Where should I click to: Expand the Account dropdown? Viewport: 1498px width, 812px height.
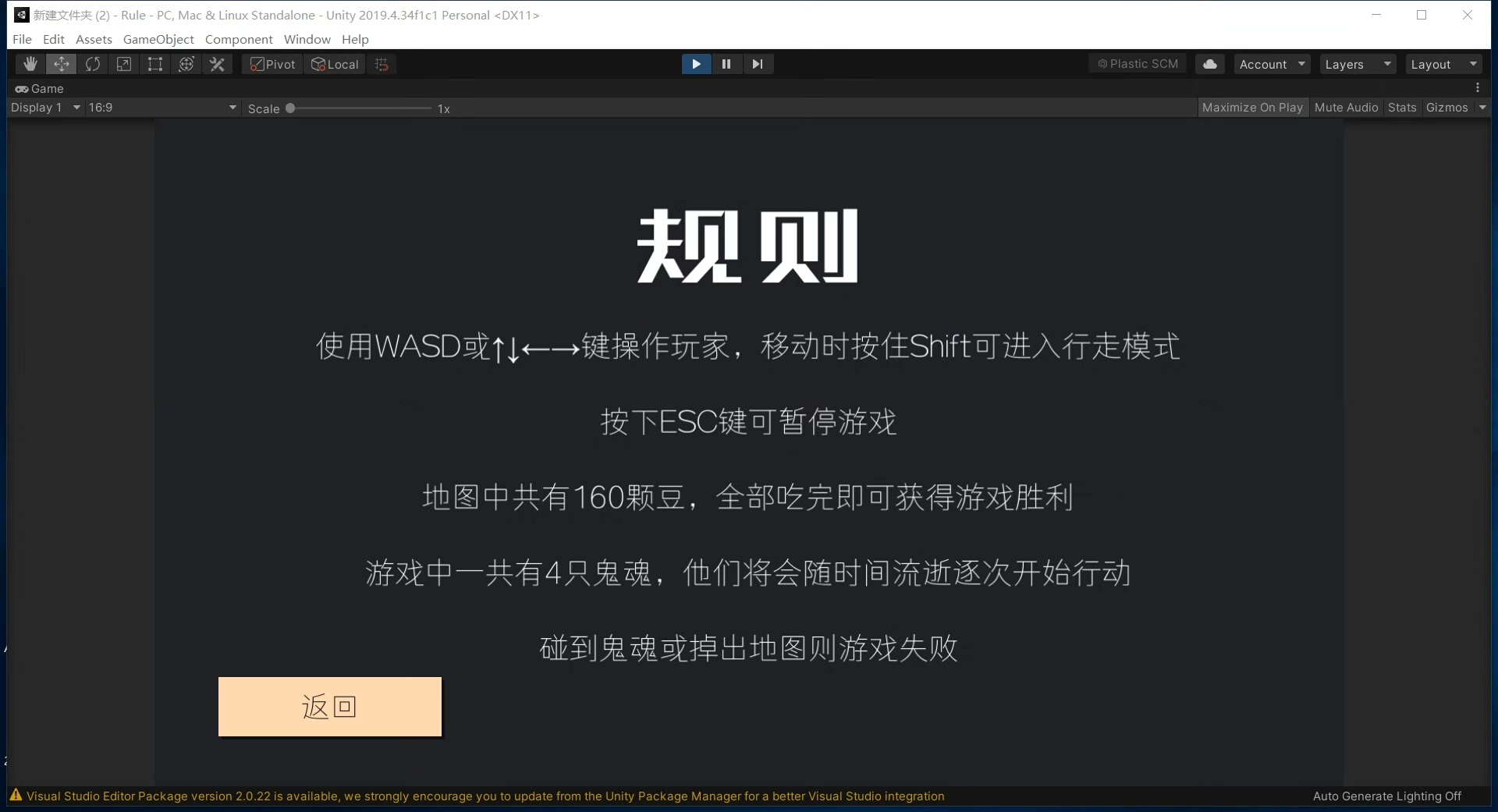click(1272, 64)
